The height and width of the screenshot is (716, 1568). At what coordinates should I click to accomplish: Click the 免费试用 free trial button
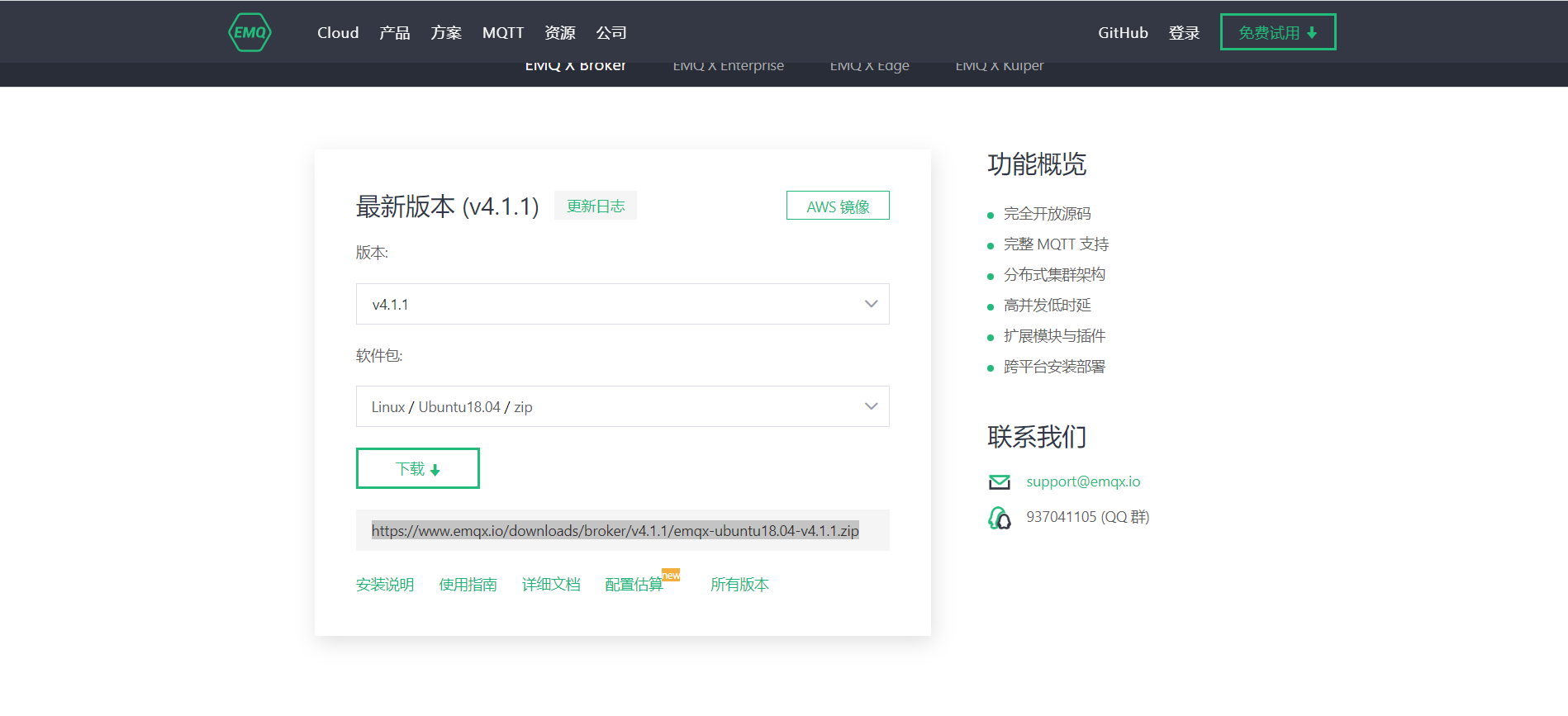click(1278, 32)
